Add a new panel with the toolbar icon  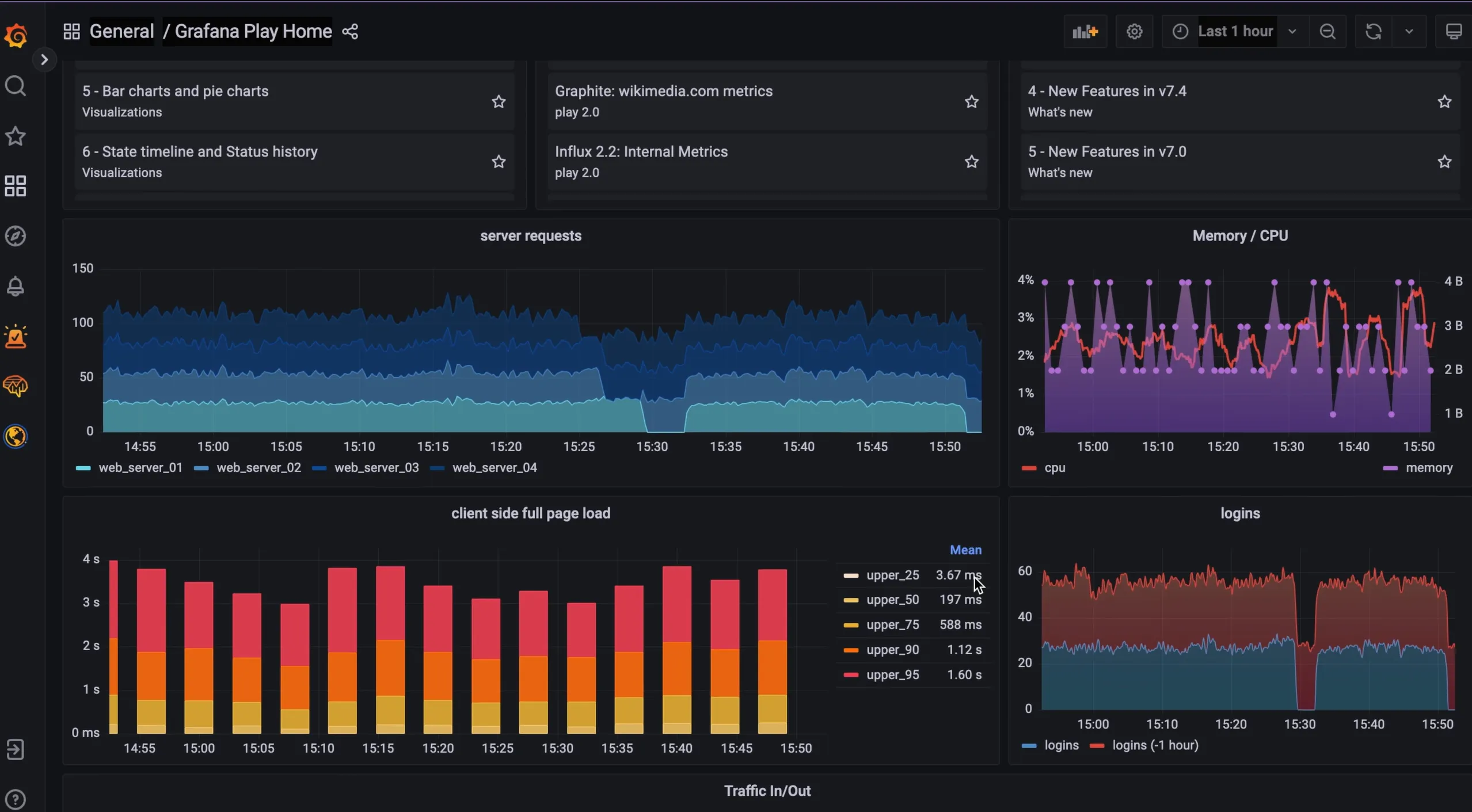click(x=1085, y=31)
